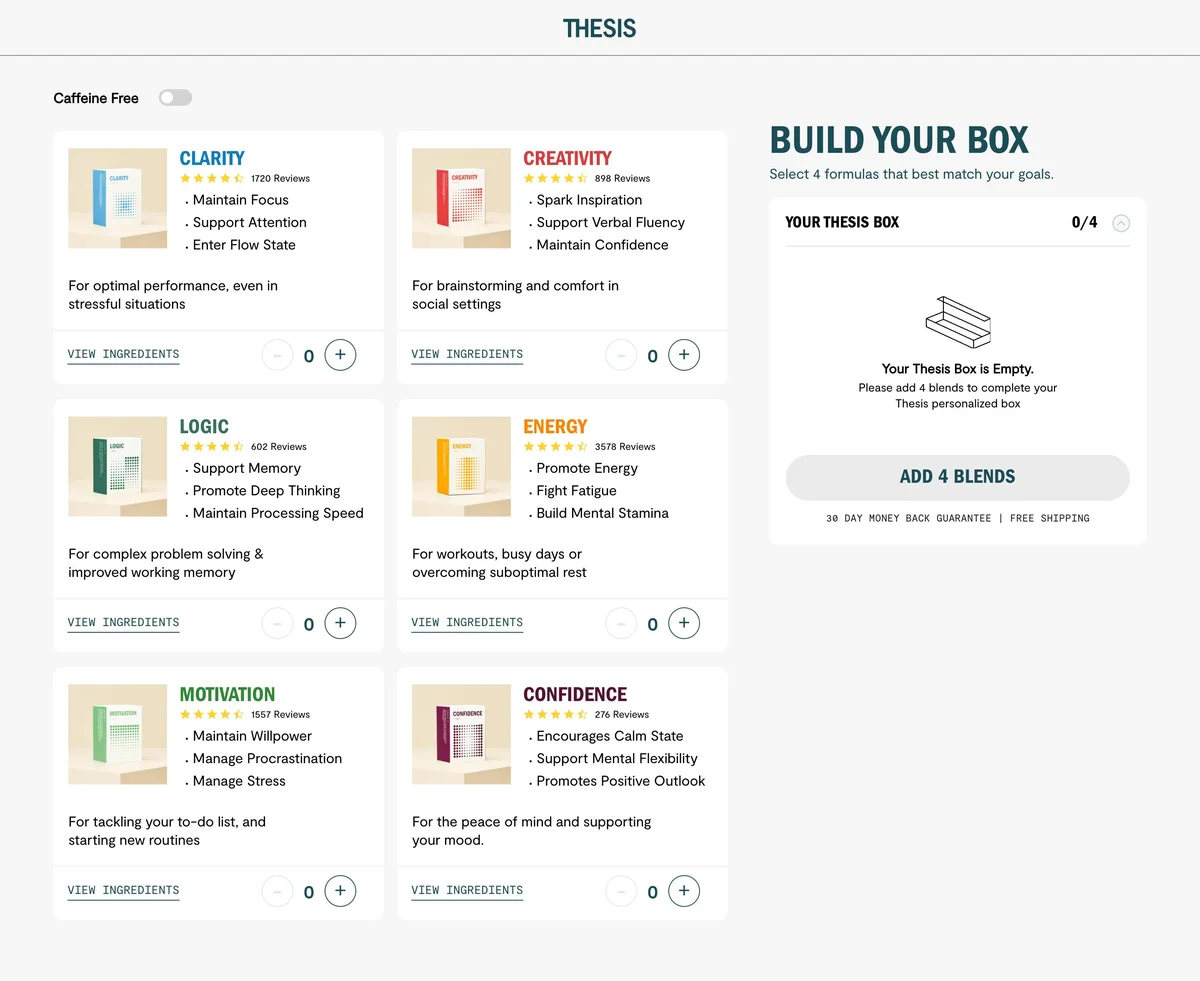
Task: Click the 602 Reviews count
Action: tap(279, 446)
